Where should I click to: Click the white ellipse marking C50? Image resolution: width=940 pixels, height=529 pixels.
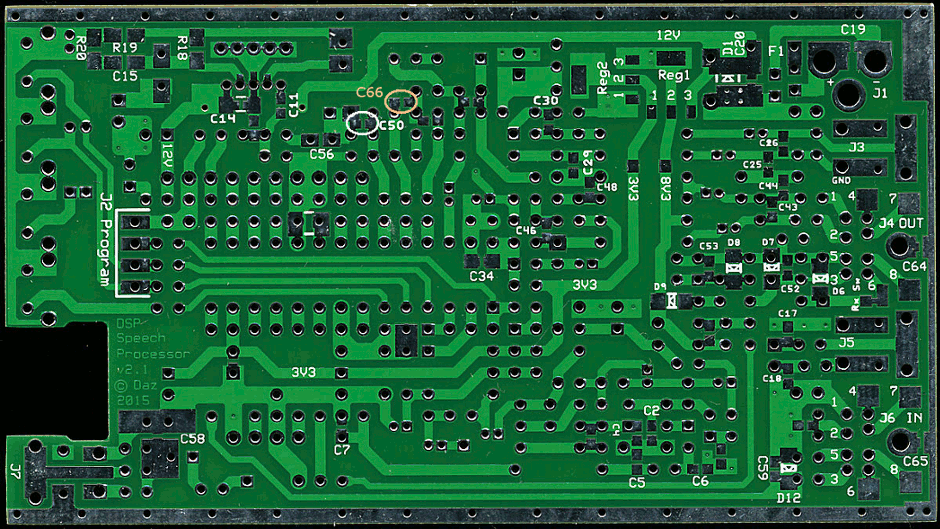point(361,122)
